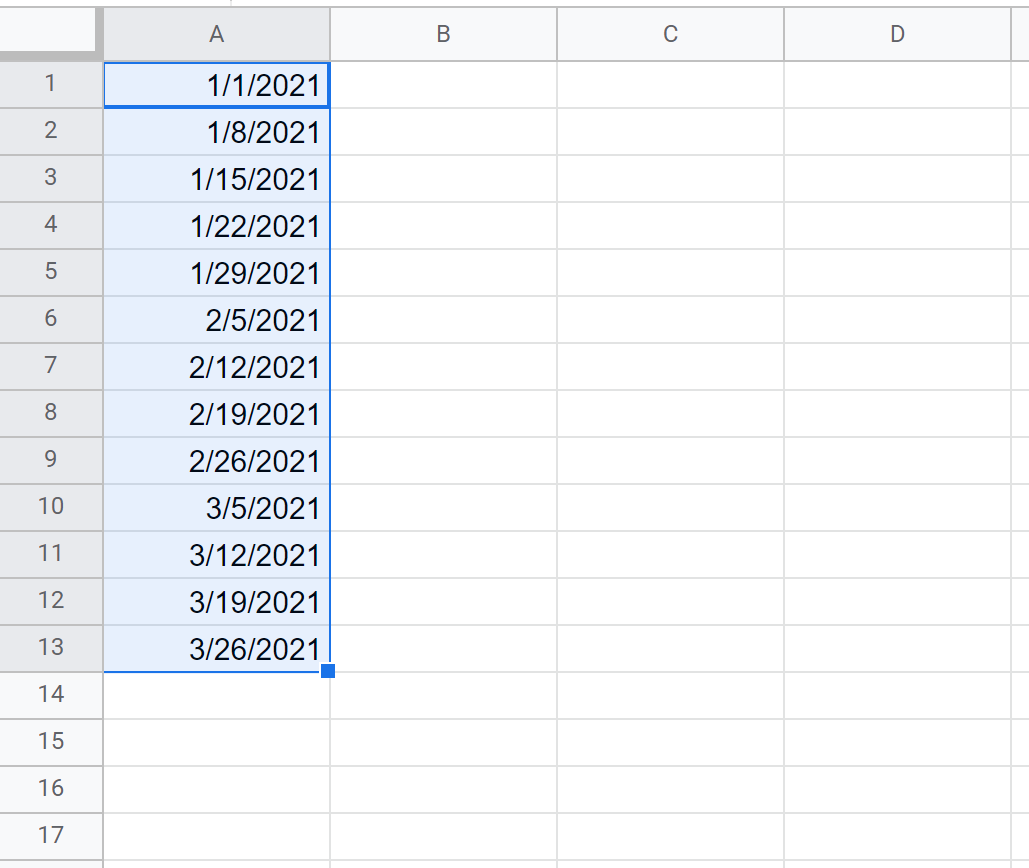Viewport: 1029px width, 868px height.
Task: Click row 14 header
Action: click(51, 695)
